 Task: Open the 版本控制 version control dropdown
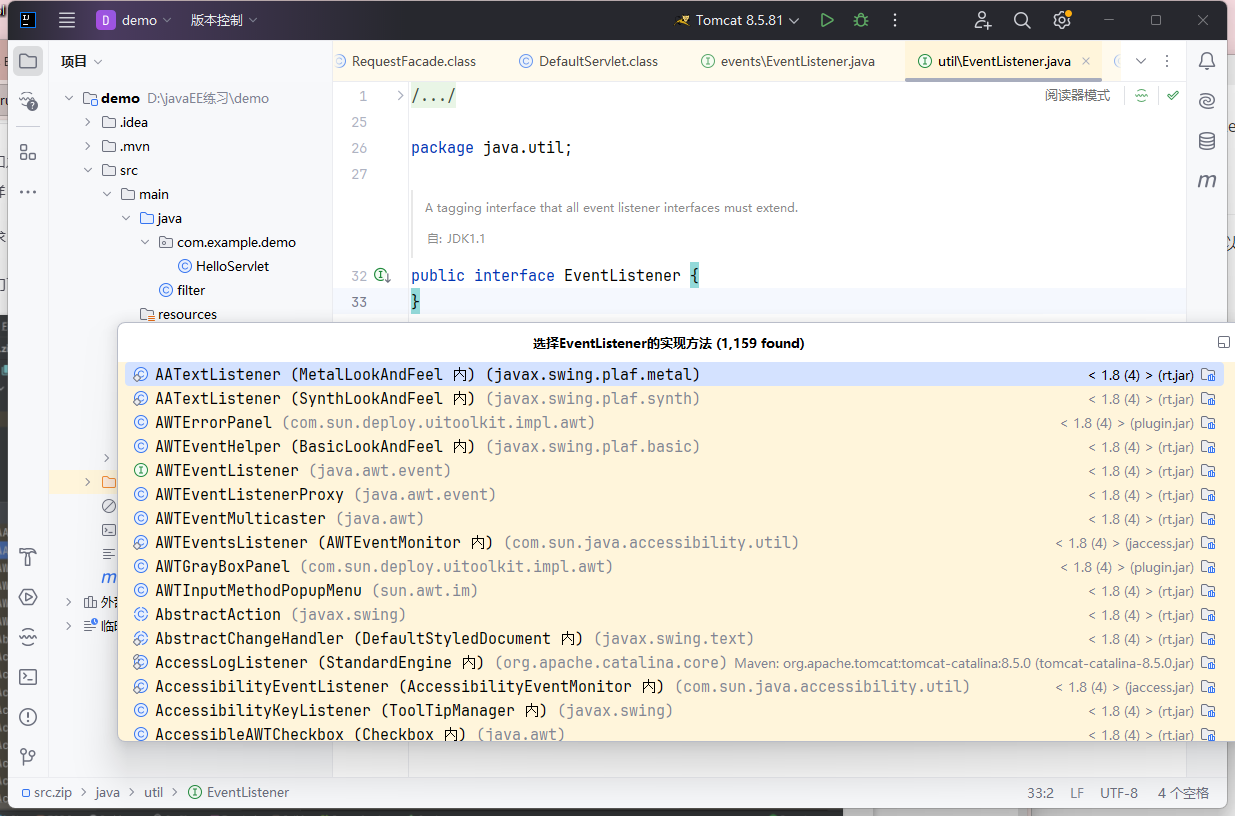[x=224, y=20]
